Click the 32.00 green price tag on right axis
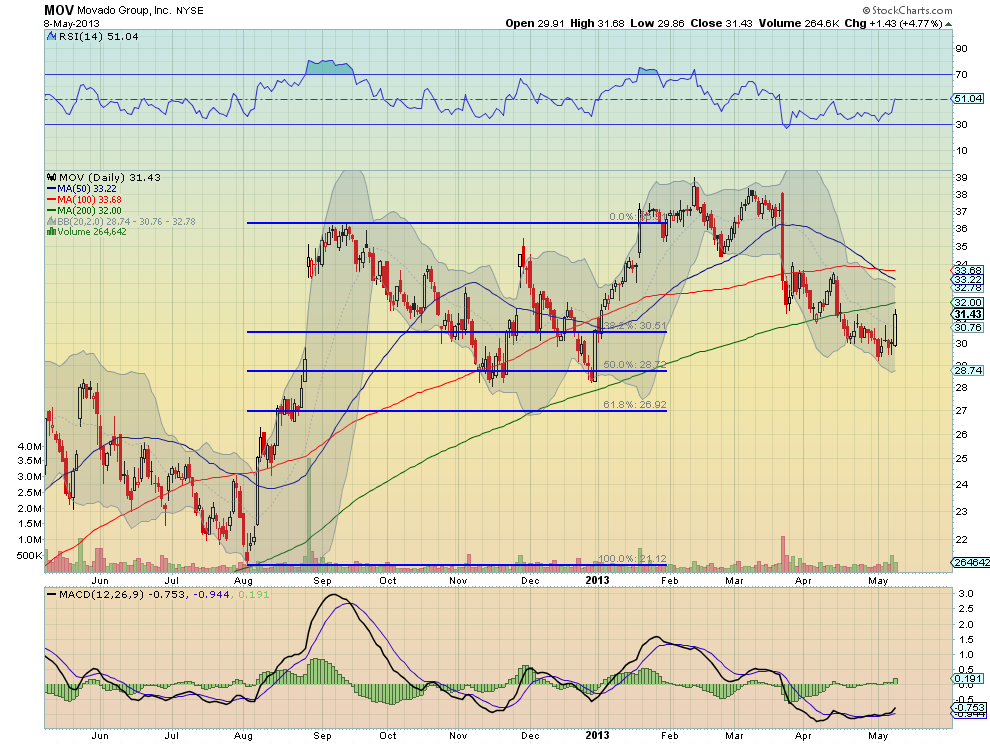This screenshot has width=990, height=744. 967,303
